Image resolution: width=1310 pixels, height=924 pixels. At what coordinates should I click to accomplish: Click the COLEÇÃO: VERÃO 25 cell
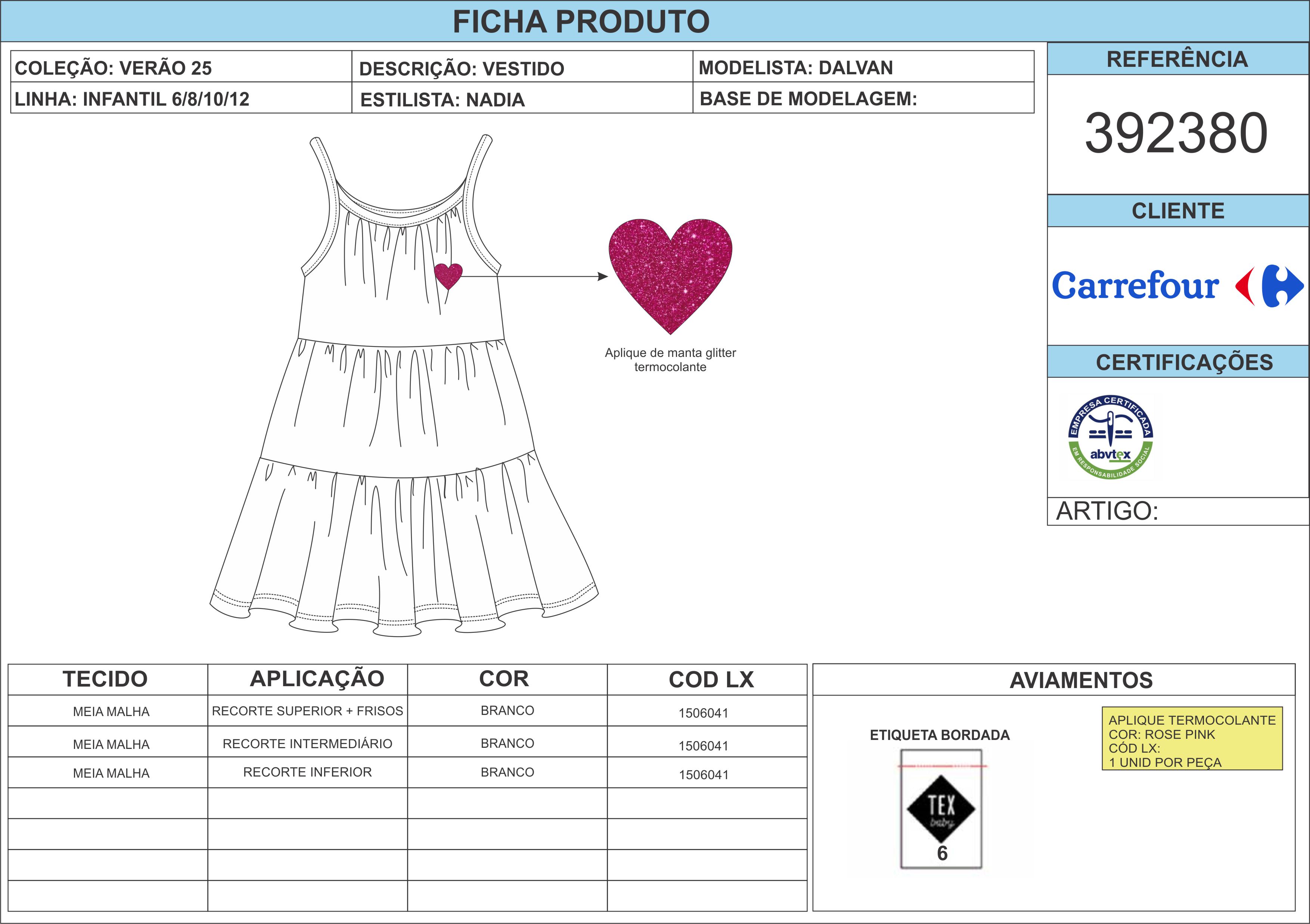[181, 68]
